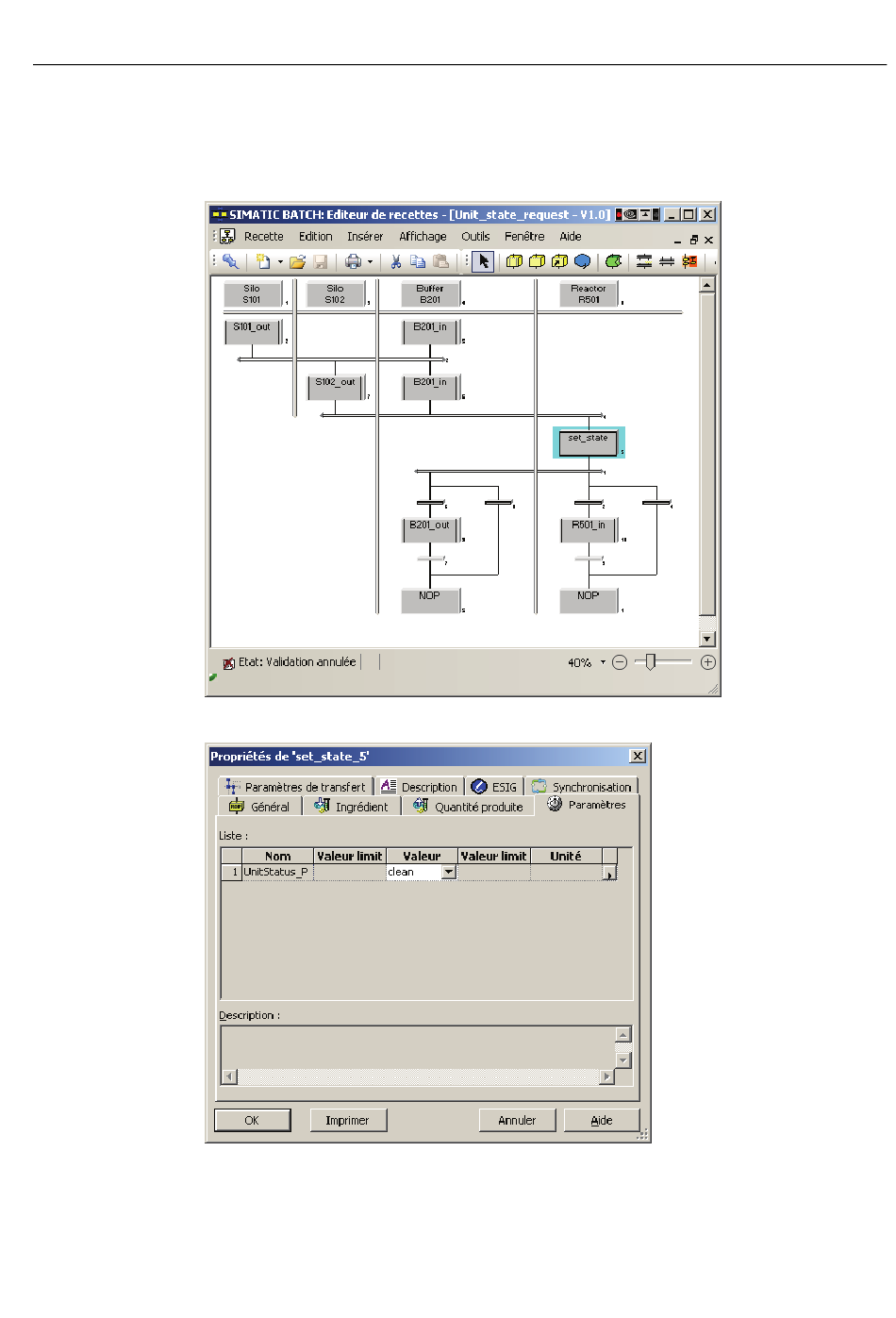Viewport: 896px width, 1318px height.
Task: Click the green loop icon
Action: click(614, 261)
